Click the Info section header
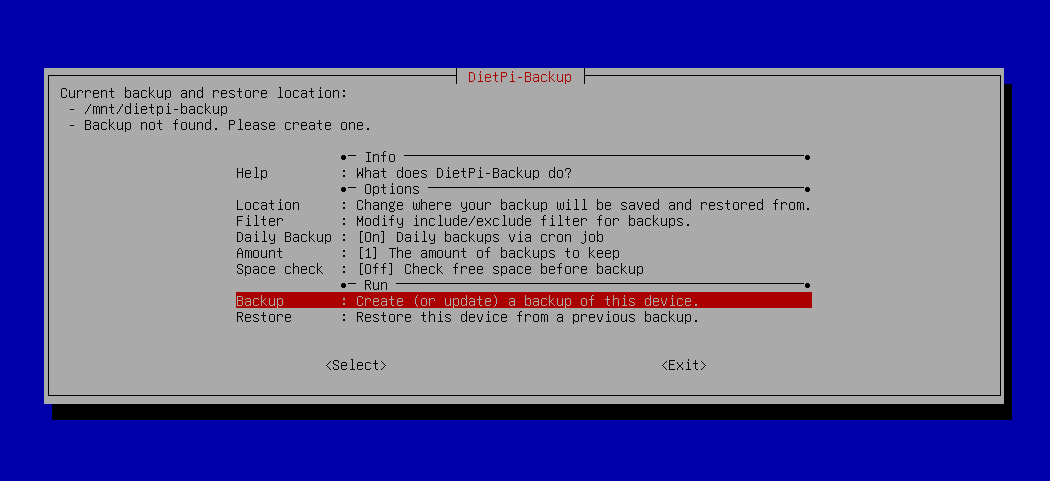The height and width of the screenshot is (481, 1050). (380, 157)
